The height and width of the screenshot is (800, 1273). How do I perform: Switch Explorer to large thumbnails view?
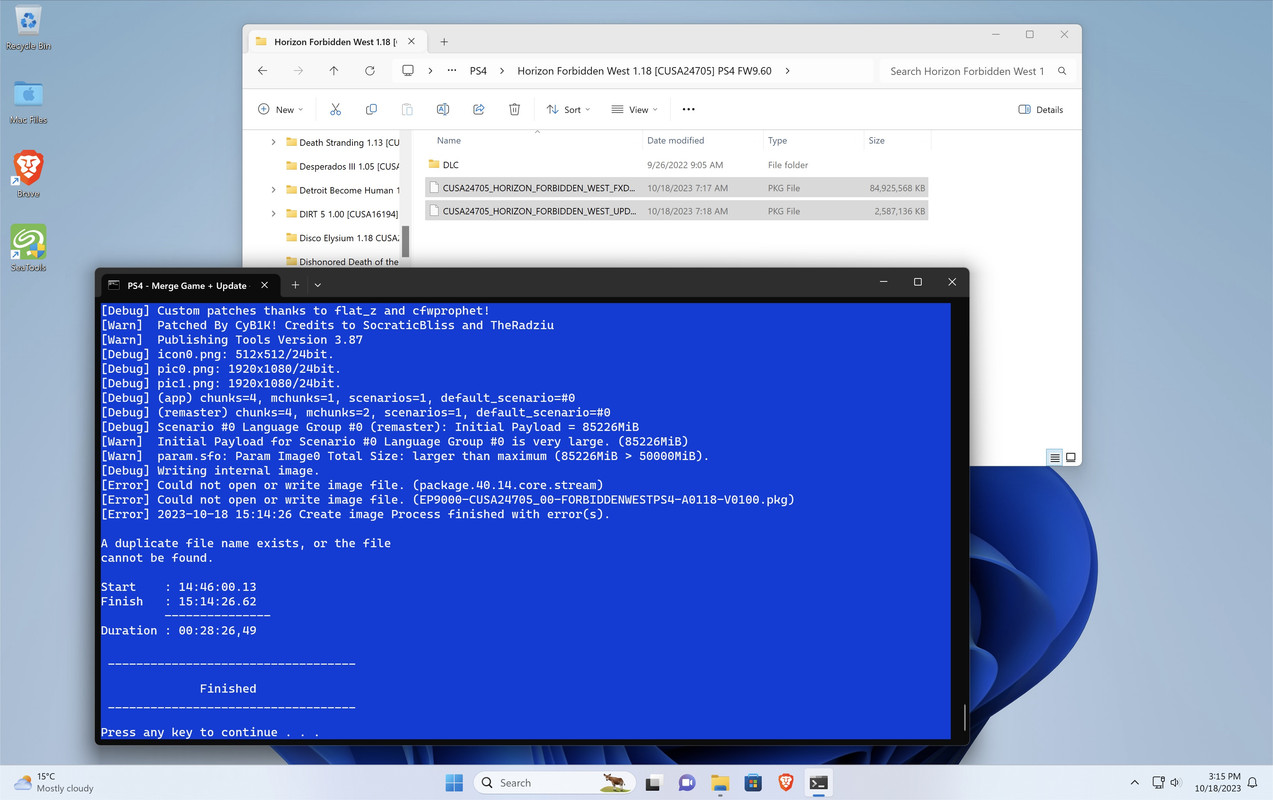pos(1070,457)
